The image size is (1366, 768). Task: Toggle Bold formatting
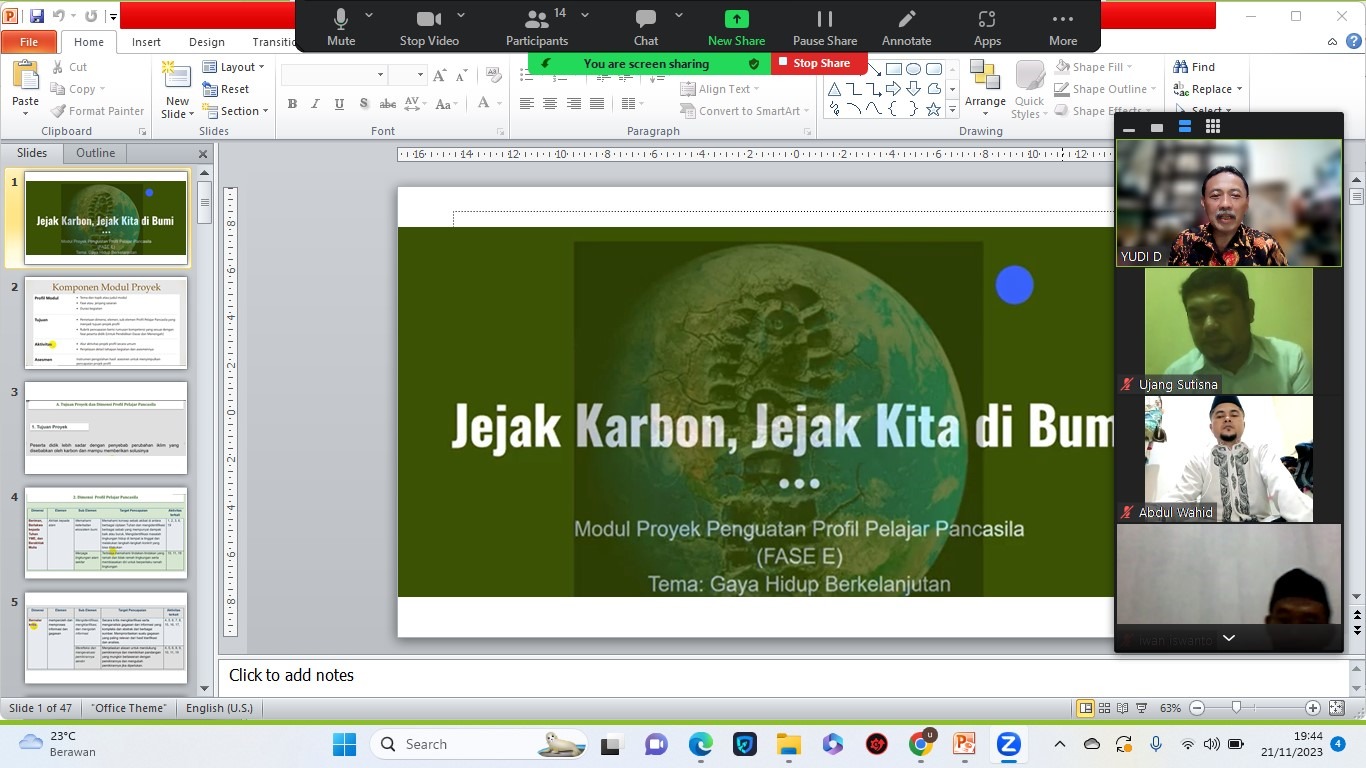(x=292, y=104)
